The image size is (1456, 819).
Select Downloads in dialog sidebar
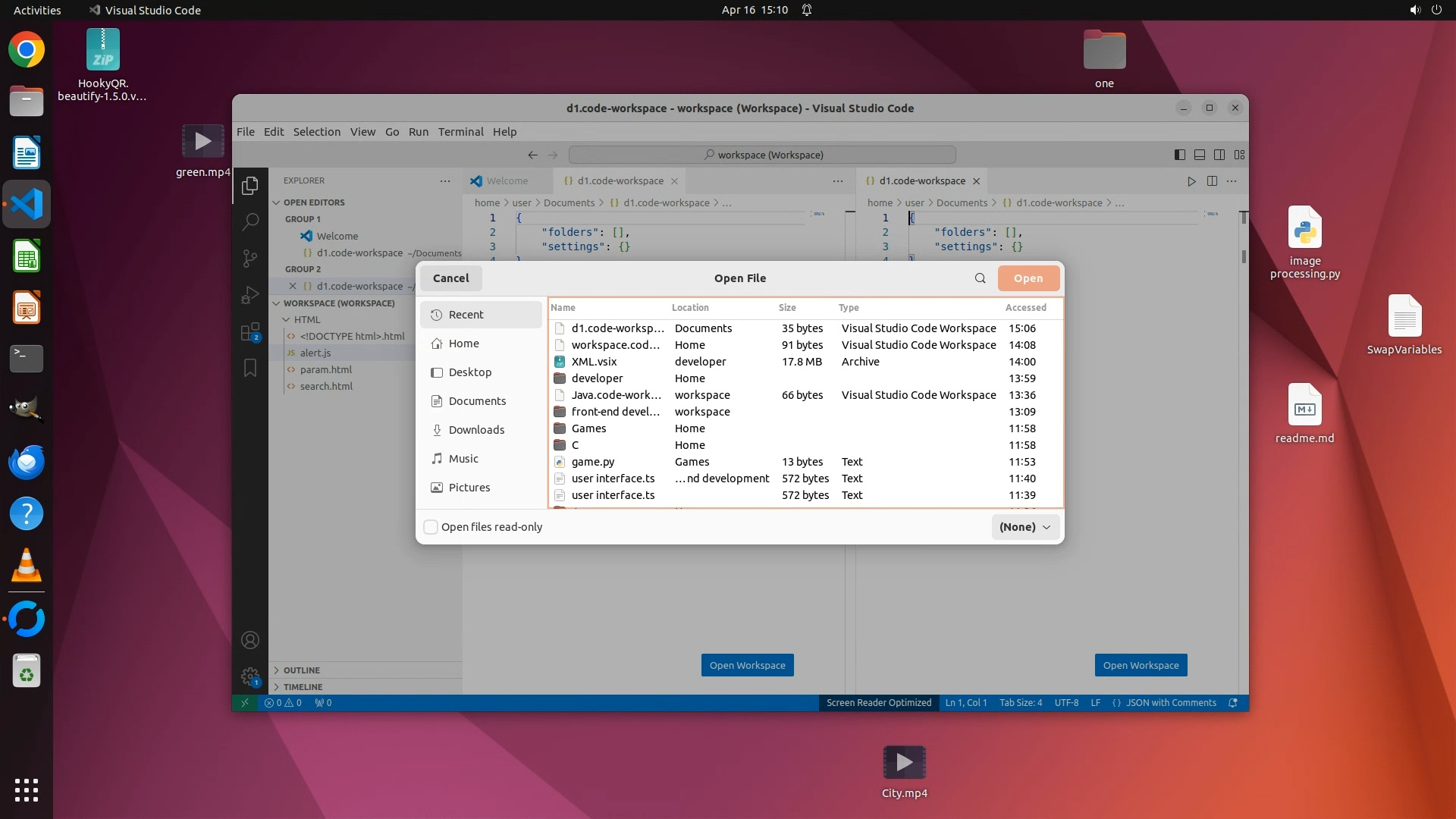(x=475, y=430)
